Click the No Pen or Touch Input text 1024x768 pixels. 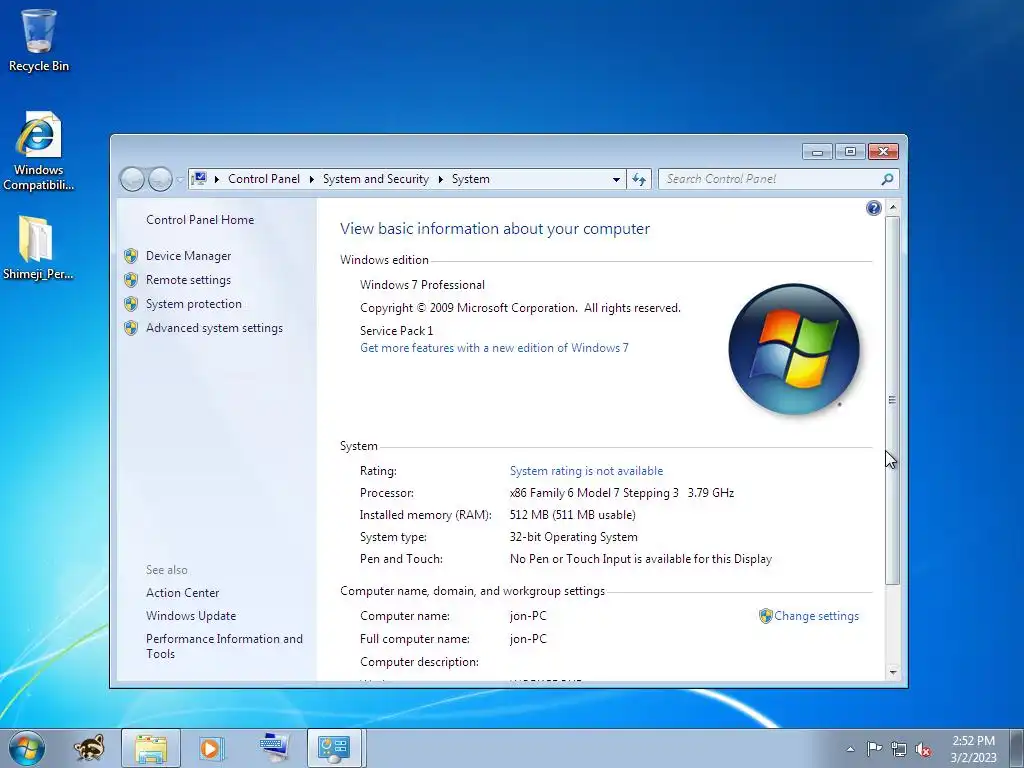point(641,559)
